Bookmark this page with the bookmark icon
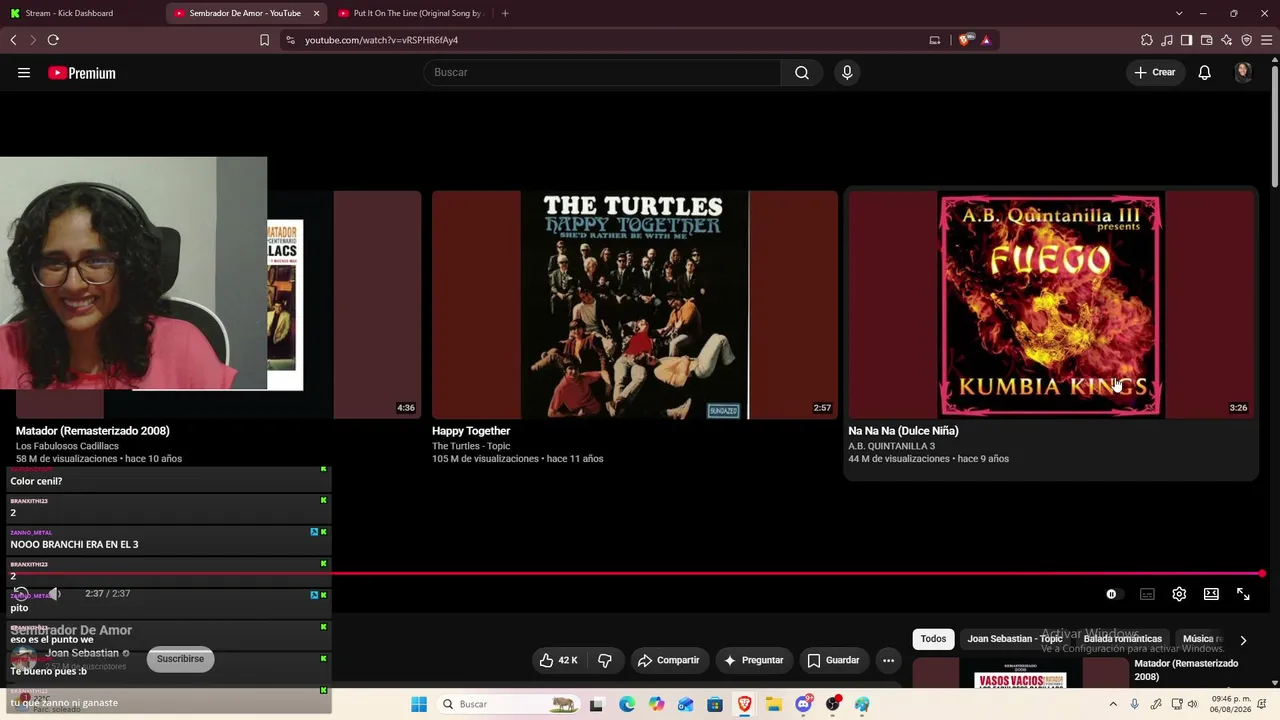 click(264, 40)
